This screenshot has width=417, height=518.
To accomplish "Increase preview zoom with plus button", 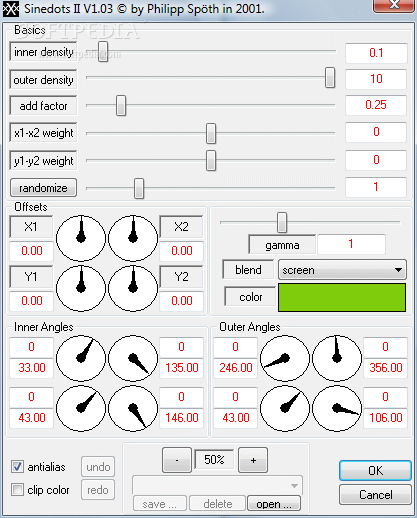I will [x=253, y=460].
